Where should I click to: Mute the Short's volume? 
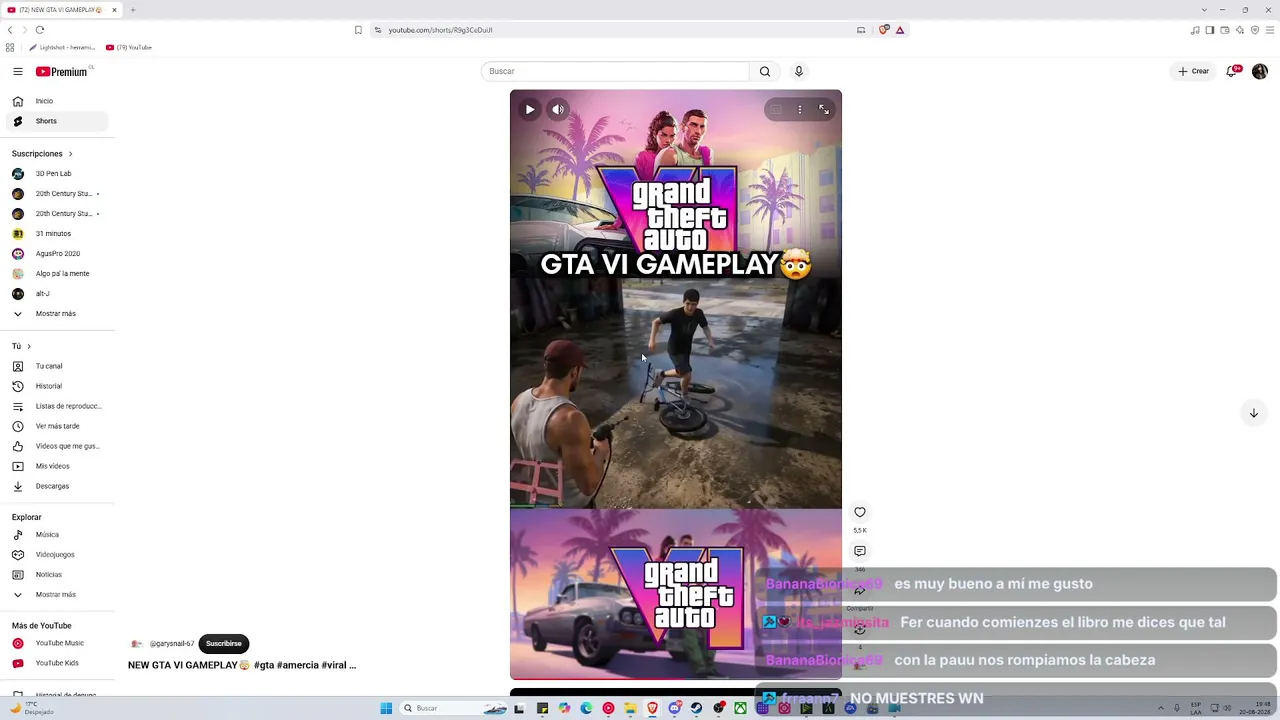[x=558, y=110]
